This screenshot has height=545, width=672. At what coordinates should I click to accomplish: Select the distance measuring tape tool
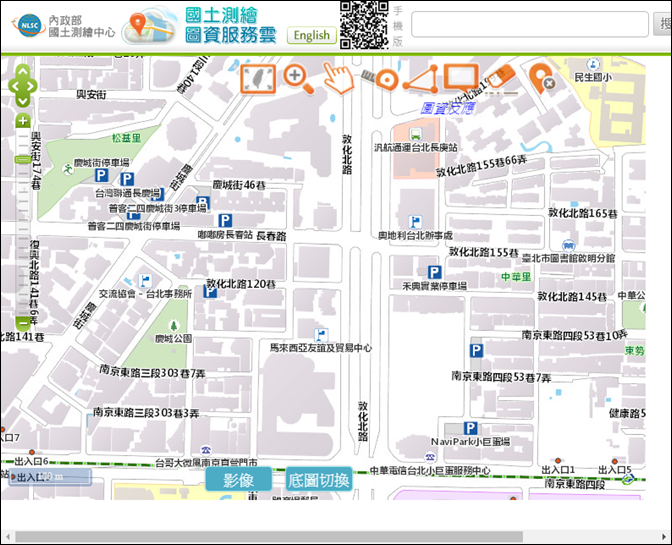(x=381, y=79)
